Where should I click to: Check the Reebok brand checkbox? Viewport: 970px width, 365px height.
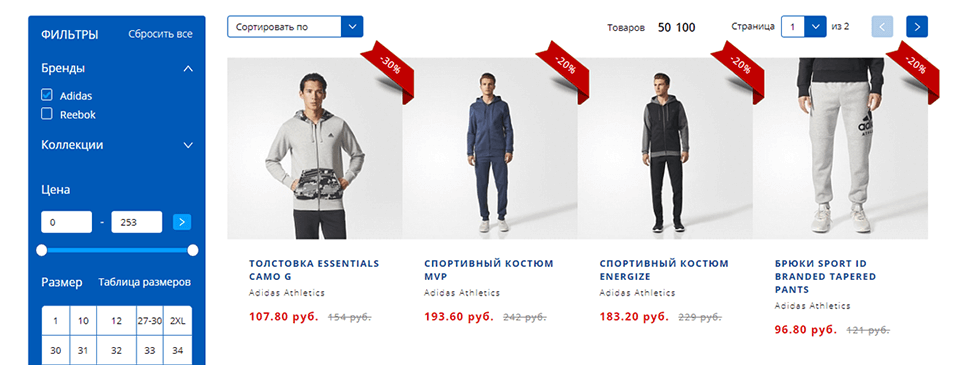tap(46, 114)
